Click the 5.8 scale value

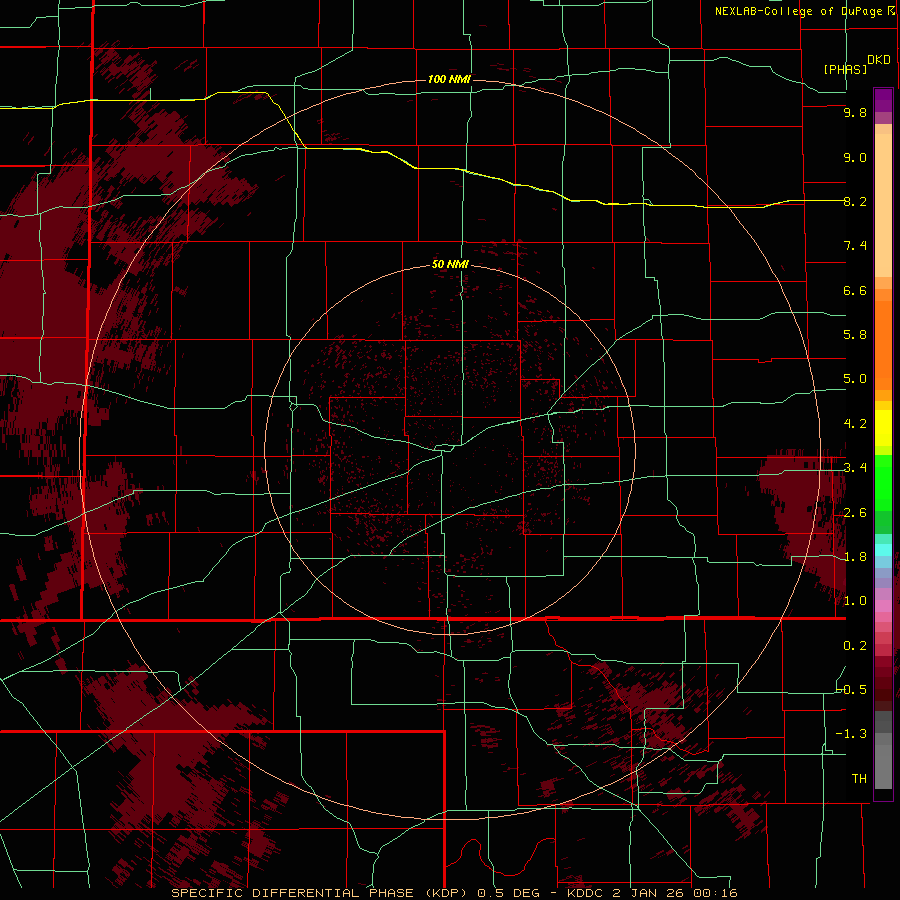[855, 335]
